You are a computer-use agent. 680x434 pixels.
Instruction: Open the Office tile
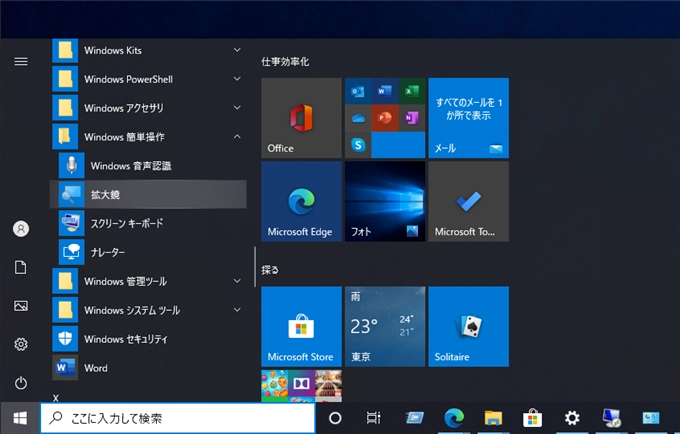(301, 118)
